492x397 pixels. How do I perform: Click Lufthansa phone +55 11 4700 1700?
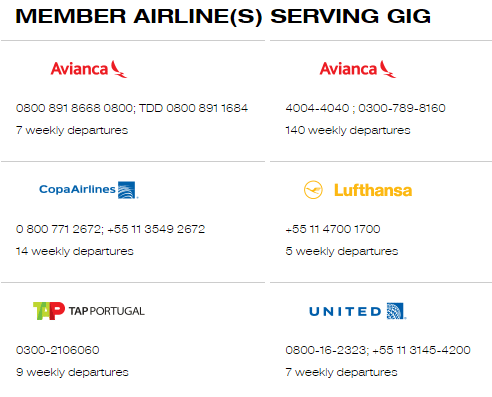point(333,229)
